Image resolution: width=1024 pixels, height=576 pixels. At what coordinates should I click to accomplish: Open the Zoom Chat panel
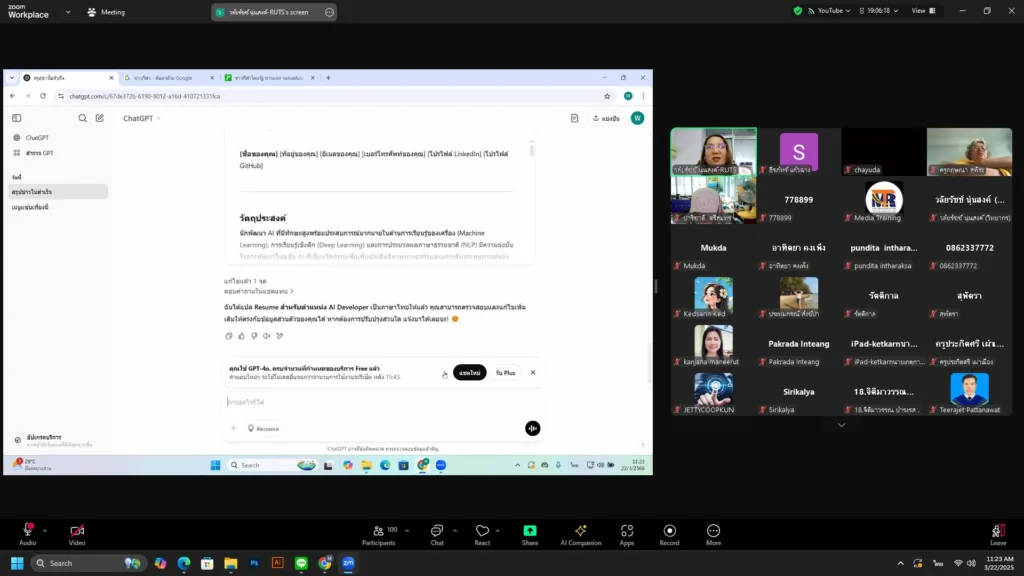pyautogui.click(x=437, y=533)
